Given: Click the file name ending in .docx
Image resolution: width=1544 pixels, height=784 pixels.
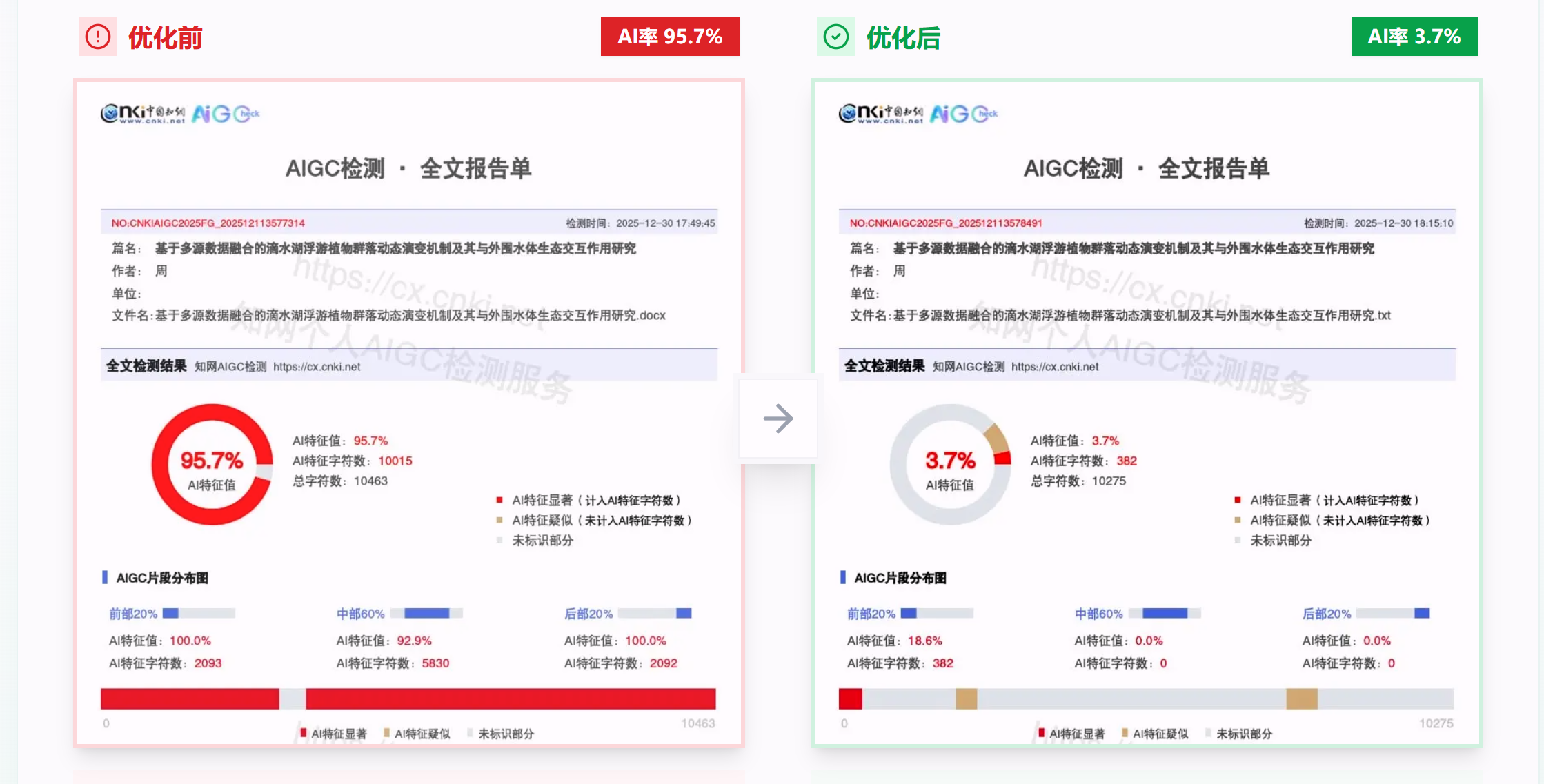Looking at the screenshot, I should [x=410, y=316].
